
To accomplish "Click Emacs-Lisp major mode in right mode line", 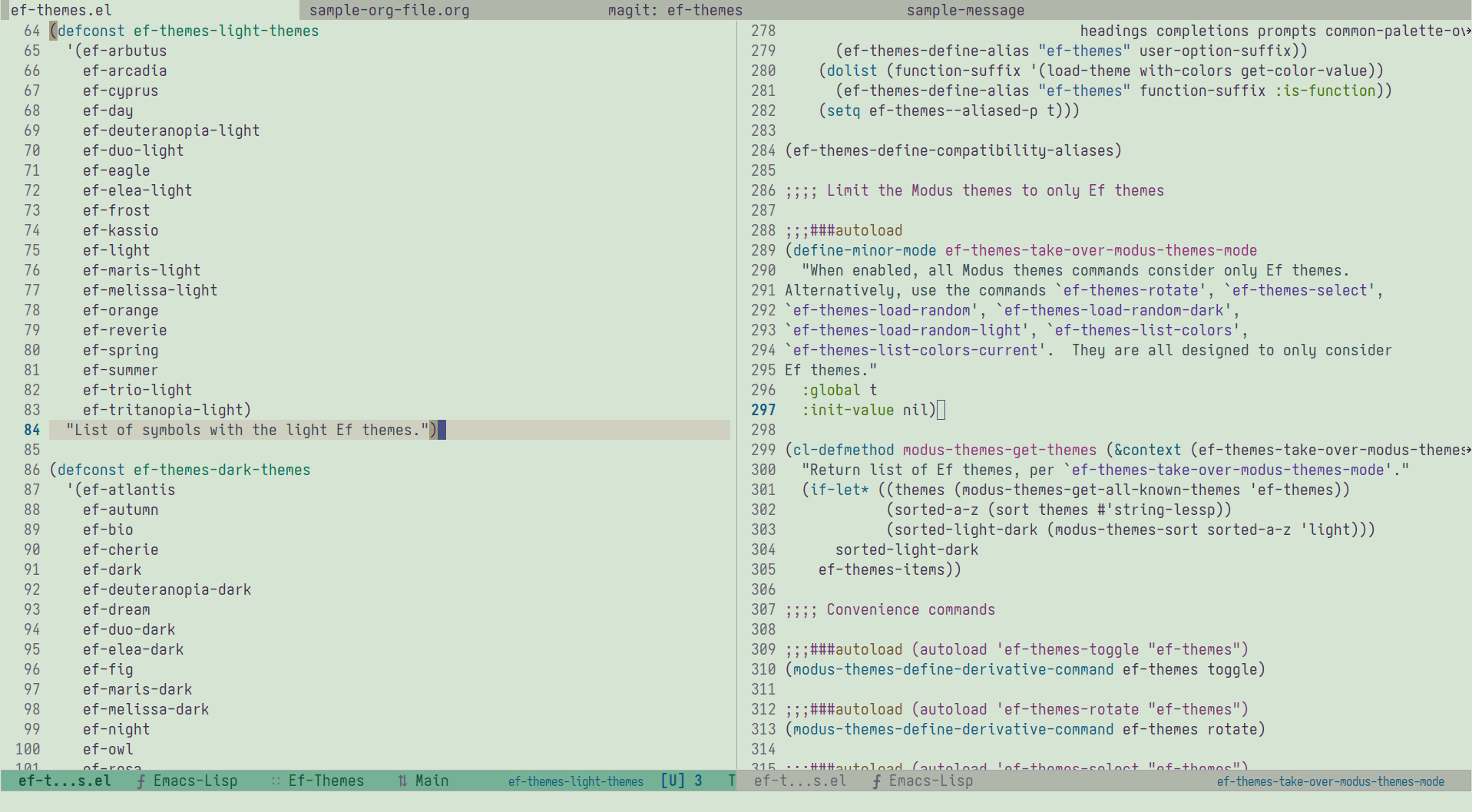I will [x=931, y=781].
